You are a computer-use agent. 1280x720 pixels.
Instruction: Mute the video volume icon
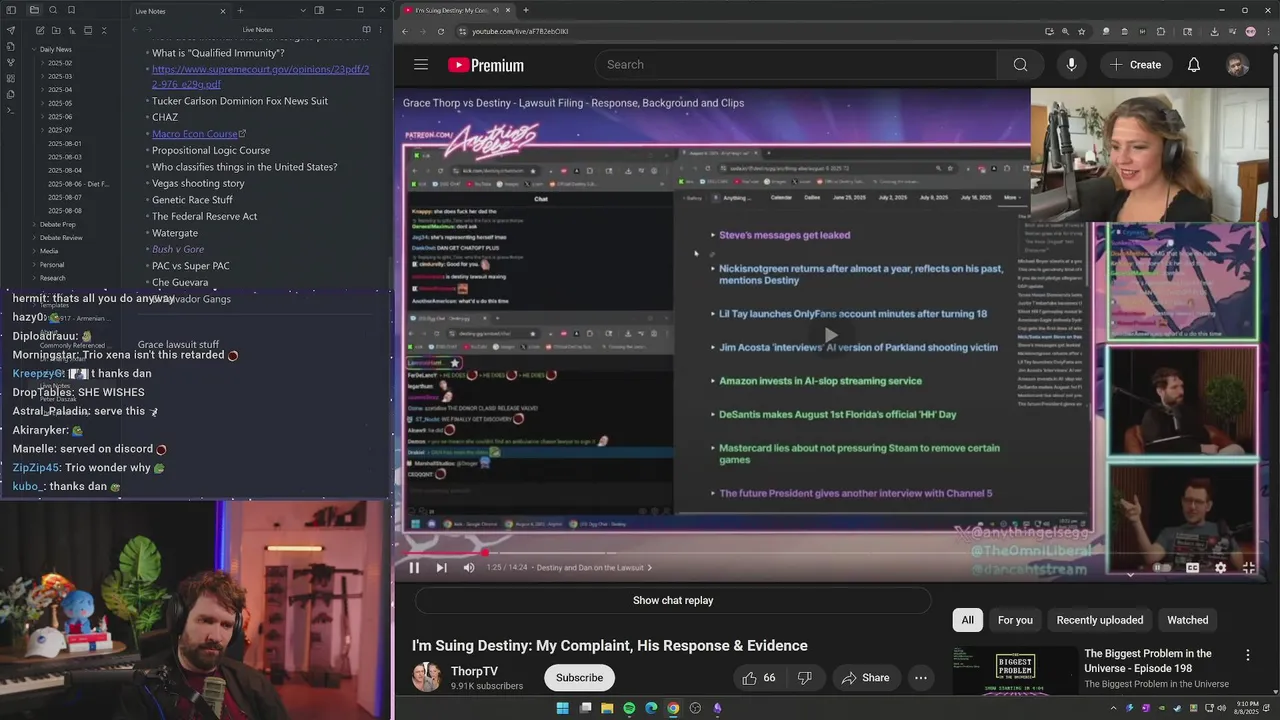(x=469, y=568)
